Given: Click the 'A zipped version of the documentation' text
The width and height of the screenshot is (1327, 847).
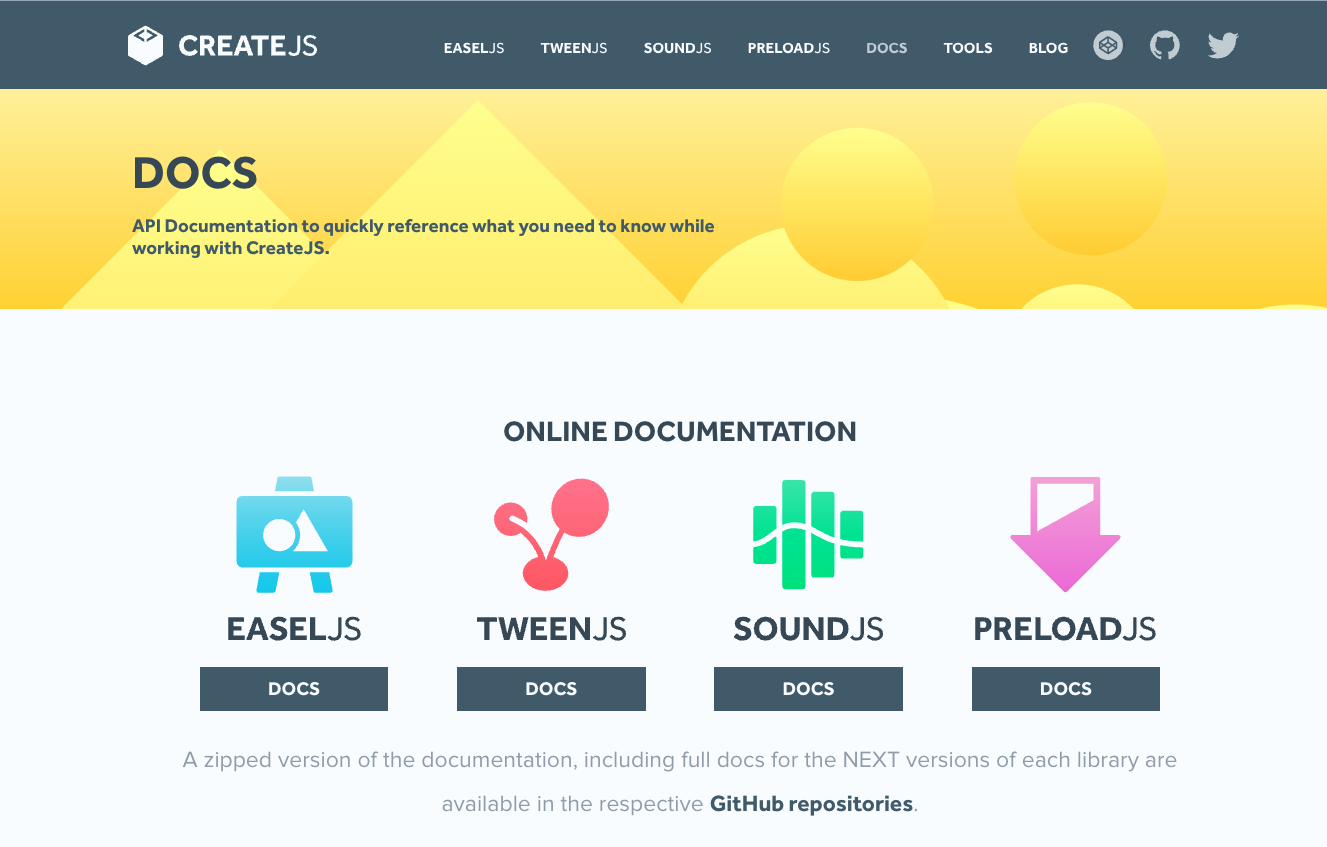Looking at the screenshot, I should tap(680, 782).
